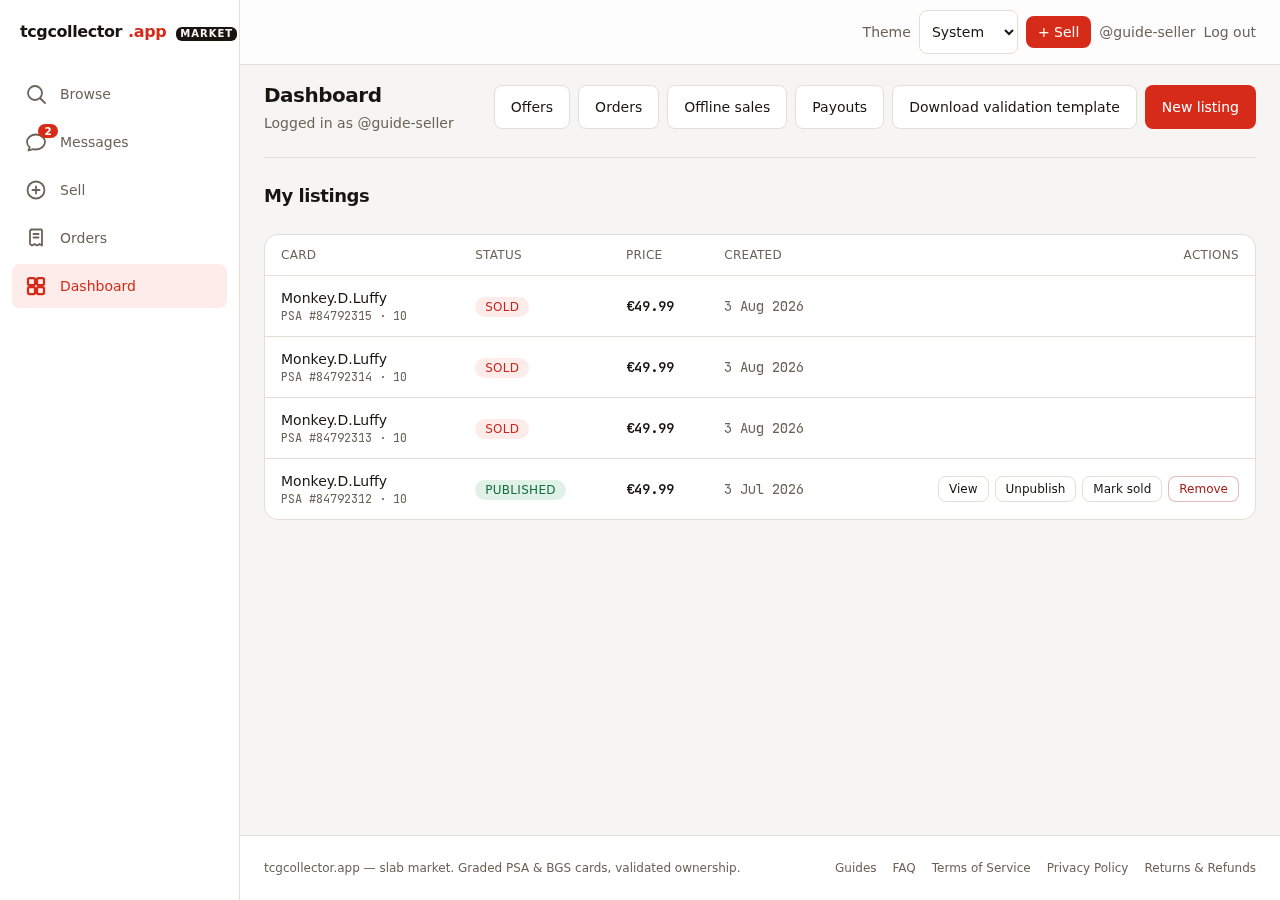Click the tcgcollector.app MARKET logo
The height and width of the screenshot is (900, 1280).
[x=128, y=32]
